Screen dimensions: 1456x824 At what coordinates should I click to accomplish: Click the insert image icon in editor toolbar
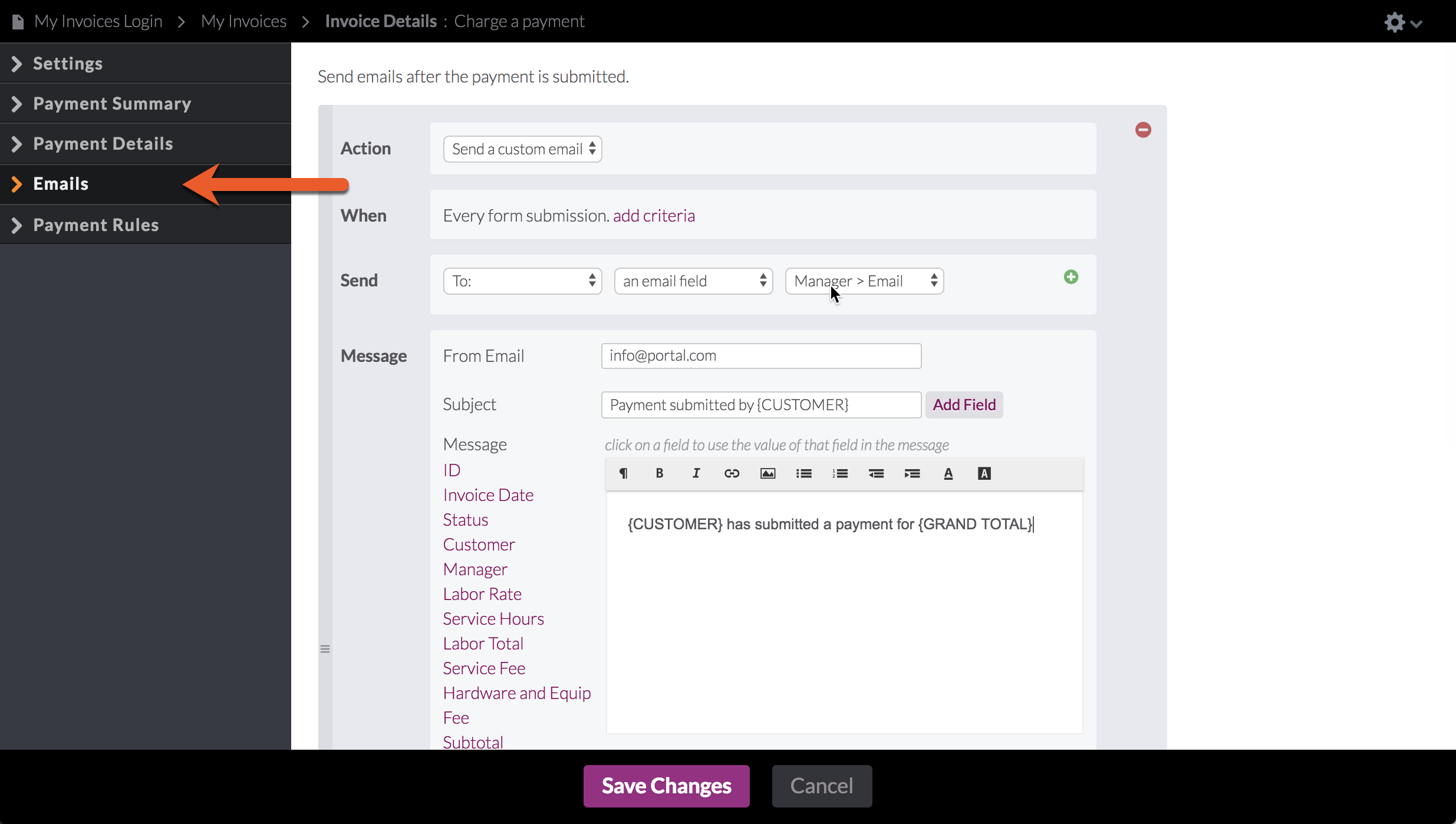[767, 473]
